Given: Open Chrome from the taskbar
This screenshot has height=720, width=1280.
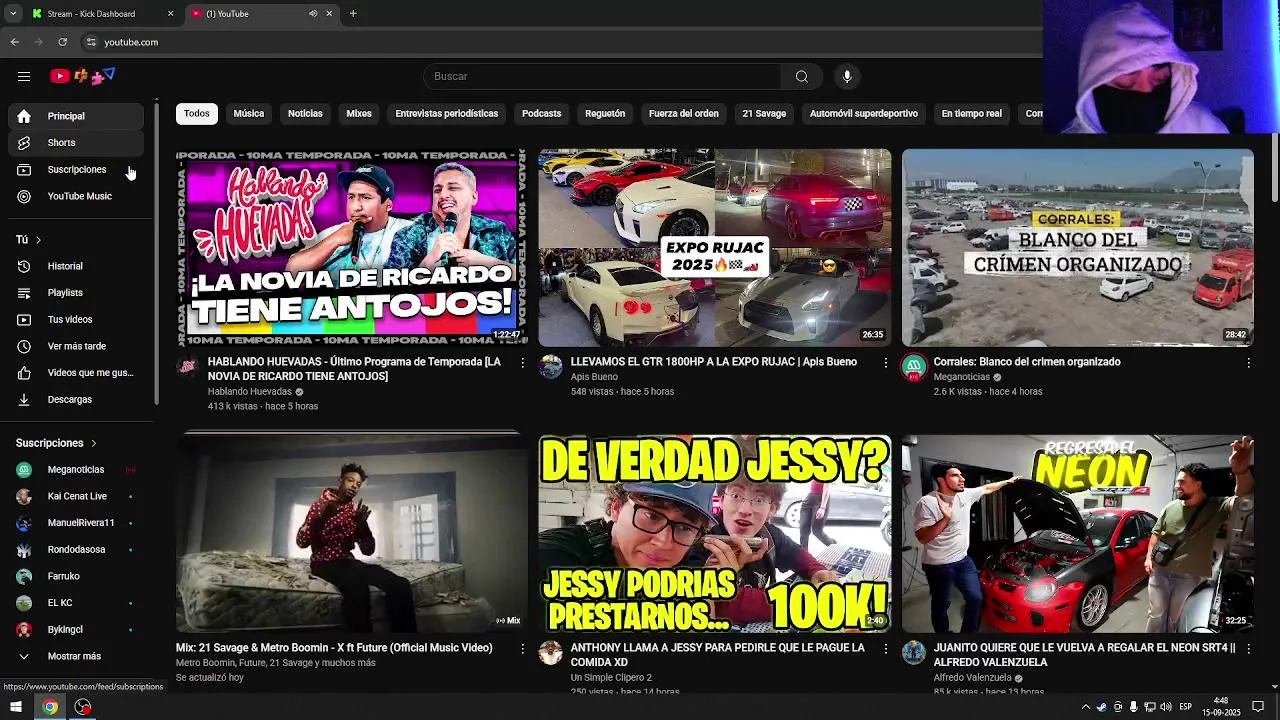Looking at the screenshot, I should coord(49,707).
